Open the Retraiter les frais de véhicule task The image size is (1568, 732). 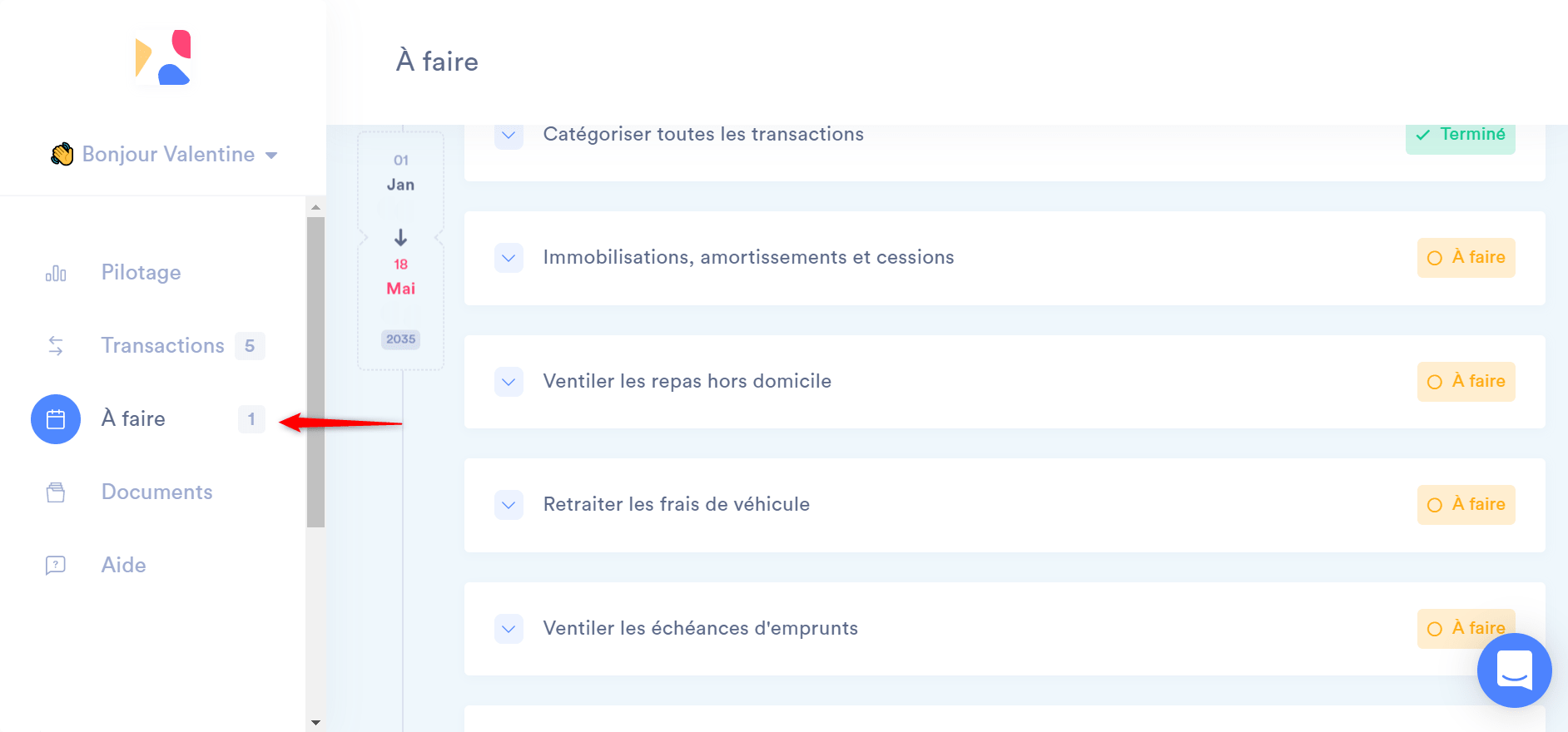click(676, 505)
